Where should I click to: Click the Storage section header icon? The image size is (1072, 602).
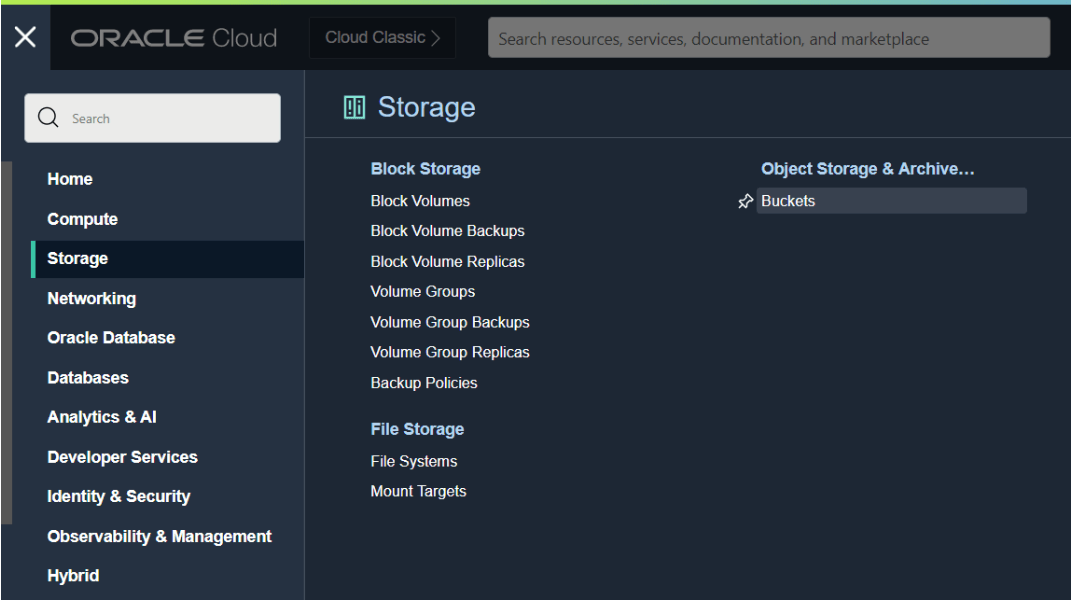click(354, 107)
